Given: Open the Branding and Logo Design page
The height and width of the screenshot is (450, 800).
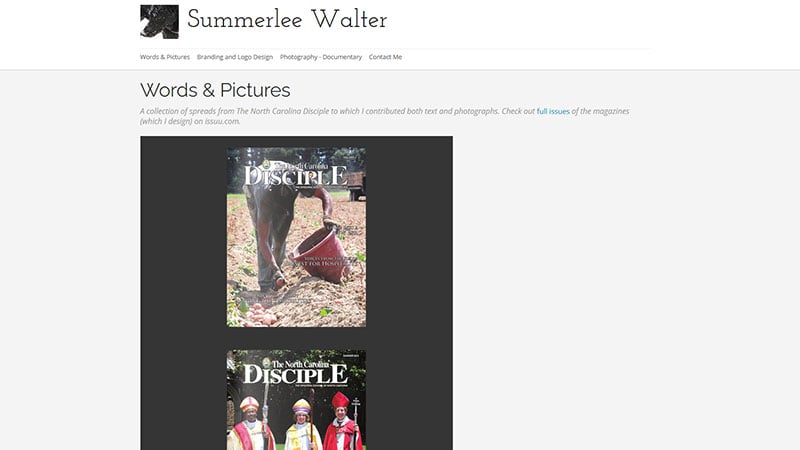Looking at the screenshot, I should pos(235,57).
